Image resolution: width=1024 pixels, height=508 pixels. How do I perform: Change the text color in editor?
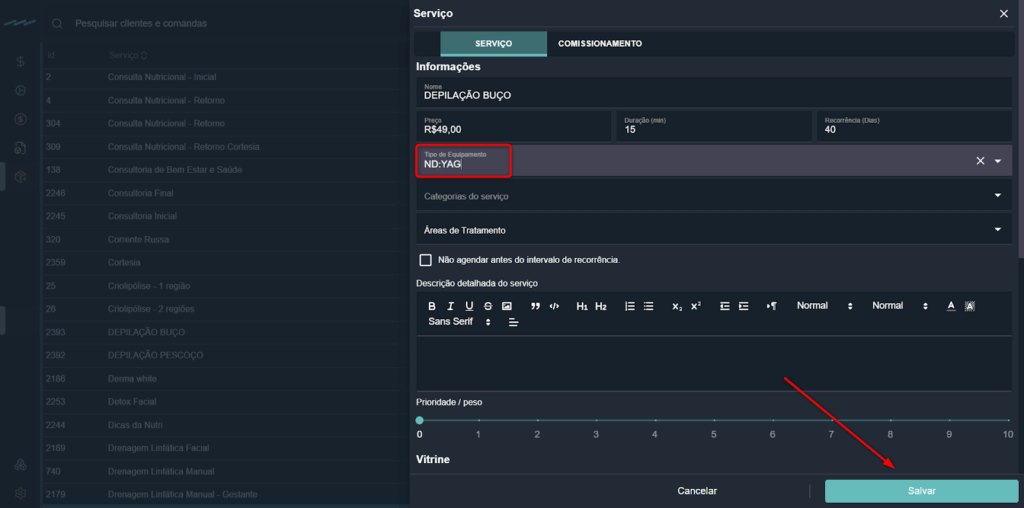(951, 306)
